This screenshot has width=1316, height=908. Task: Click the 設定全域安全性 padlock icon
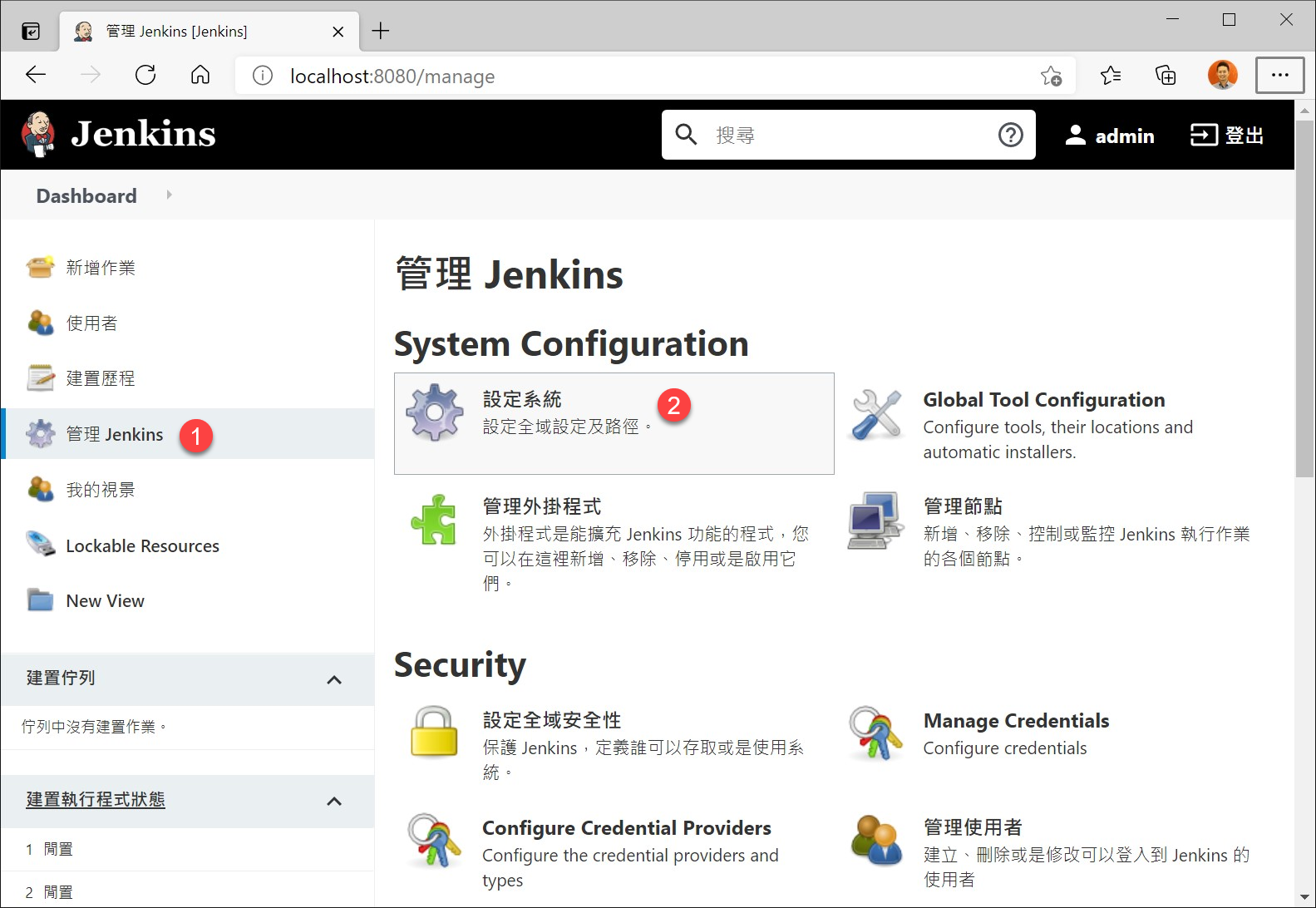[434, 732]
